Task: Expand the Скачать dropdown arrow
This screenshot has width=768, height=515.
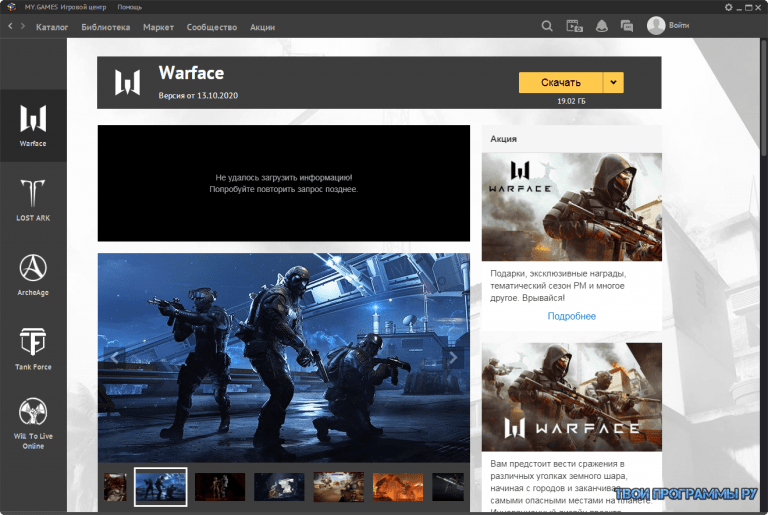Action: tap(613, 82)
